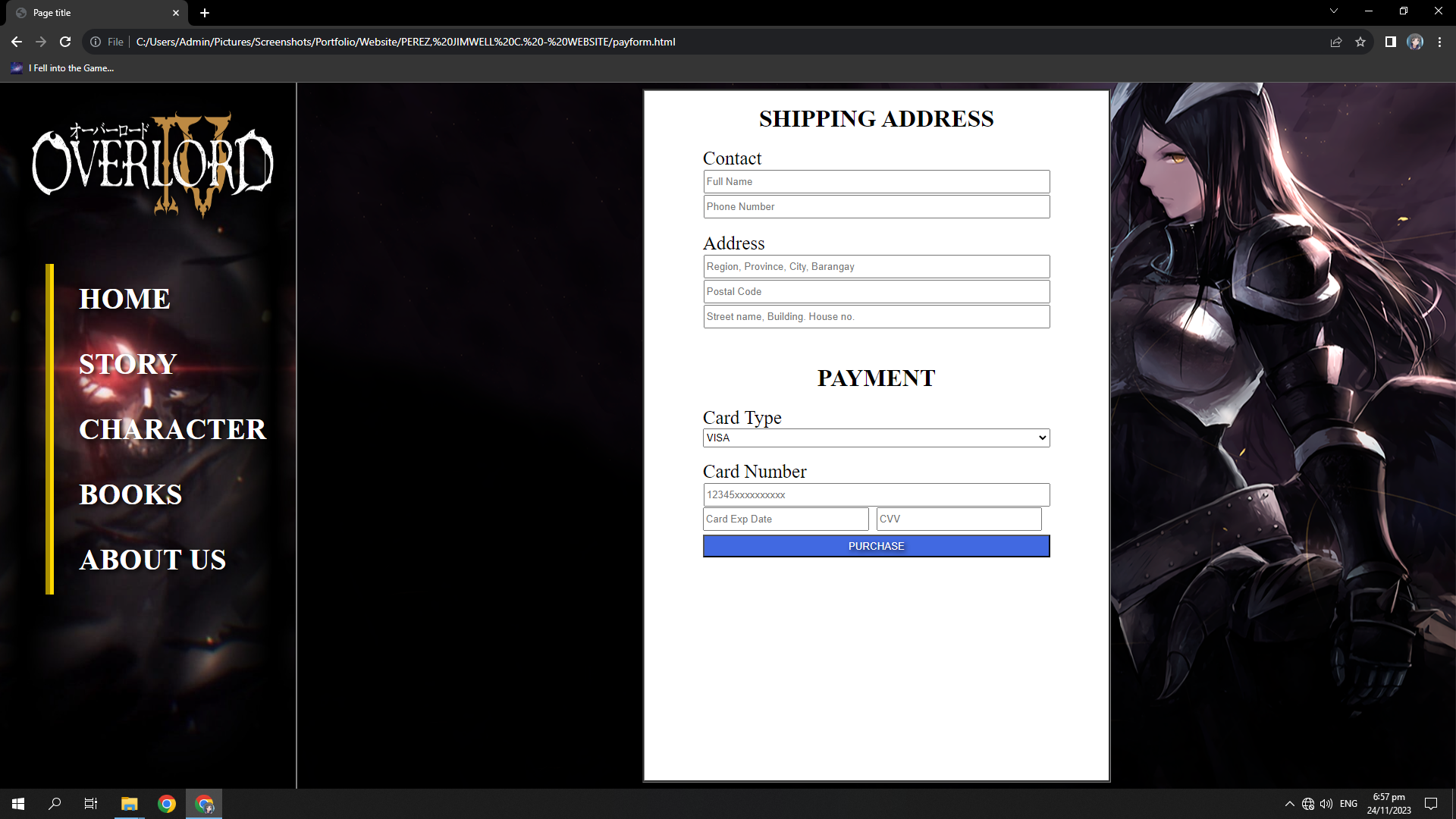Submit the form with PURCHASE button
Screen dimensions: 1456x819
[x=877, y=547]
